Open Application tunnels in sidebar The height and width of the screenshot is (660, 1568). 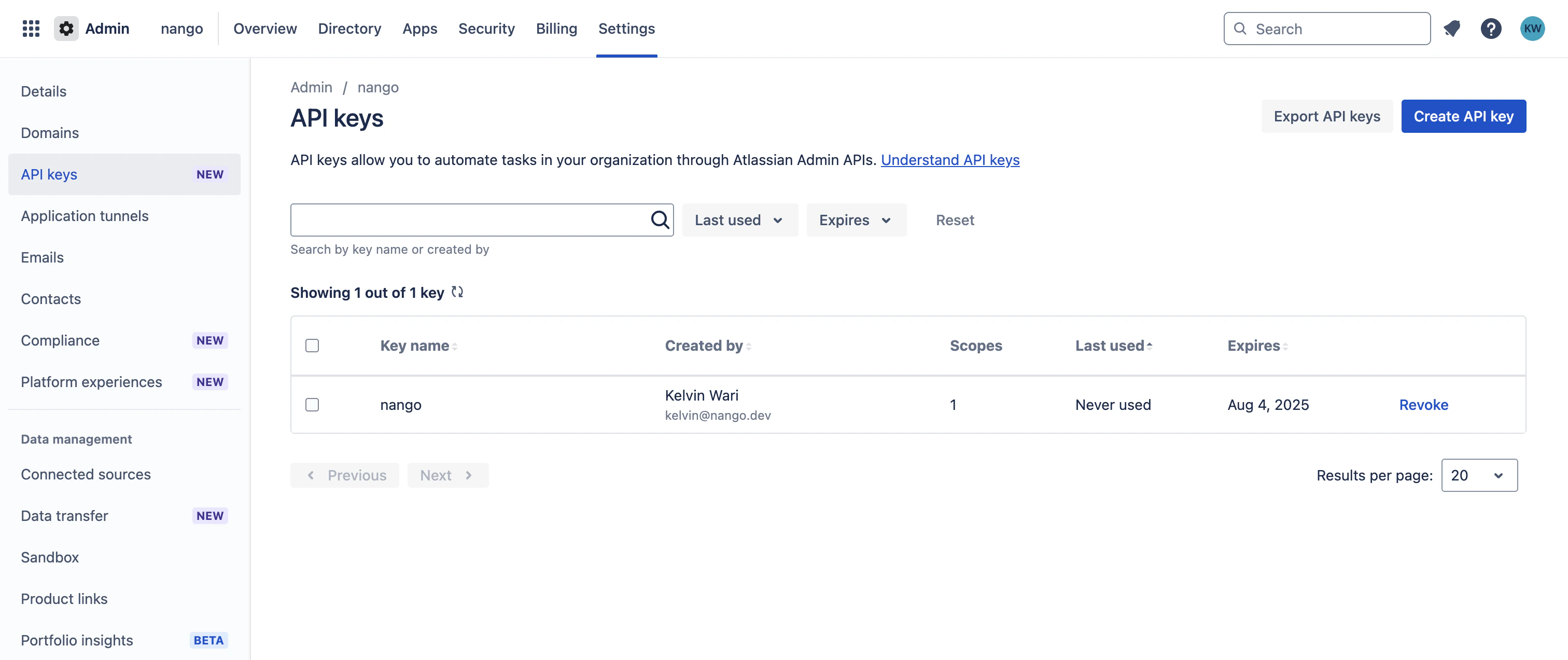tap(85, 216)
